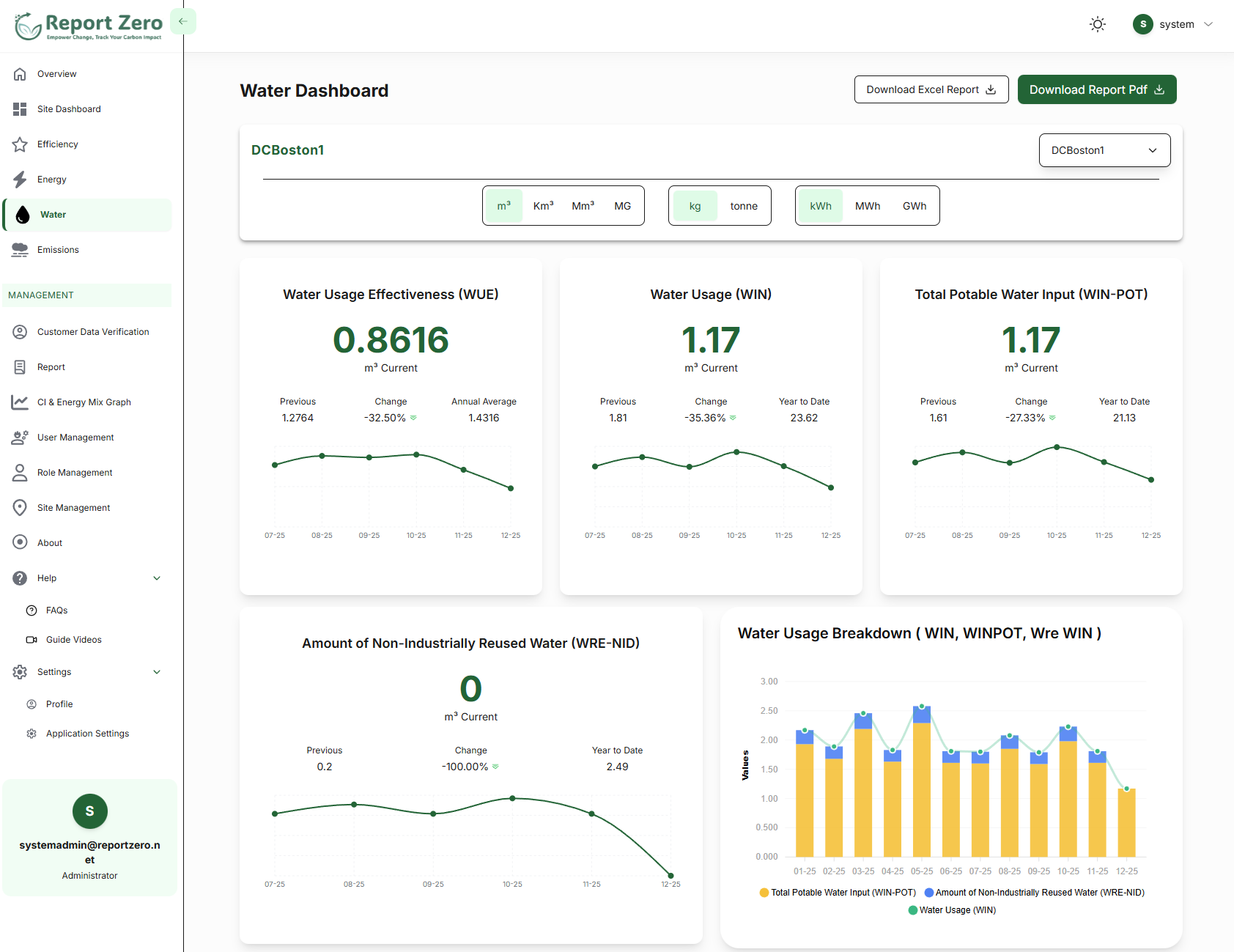
Task: Toggle light/dark theme sun icon
Action: pyautogui.click(x=1097, y=24)
